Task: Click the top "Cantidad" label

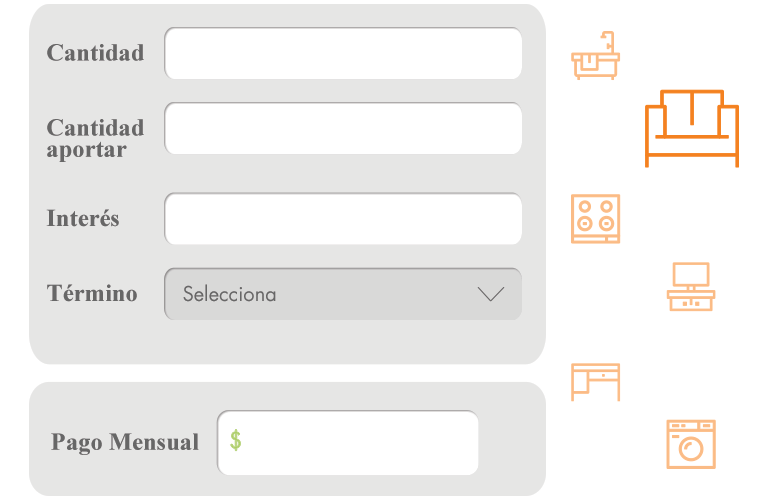Action: [95, 53]
